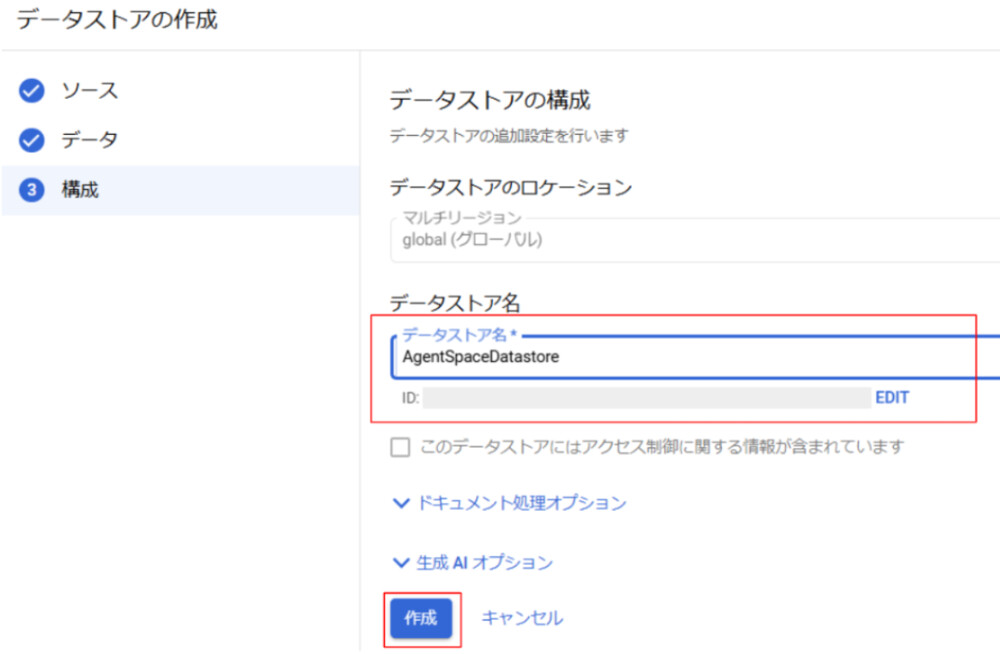Screen dimensions: 1000x654
Task: Click the step 3 number badge
Action: 32,190
